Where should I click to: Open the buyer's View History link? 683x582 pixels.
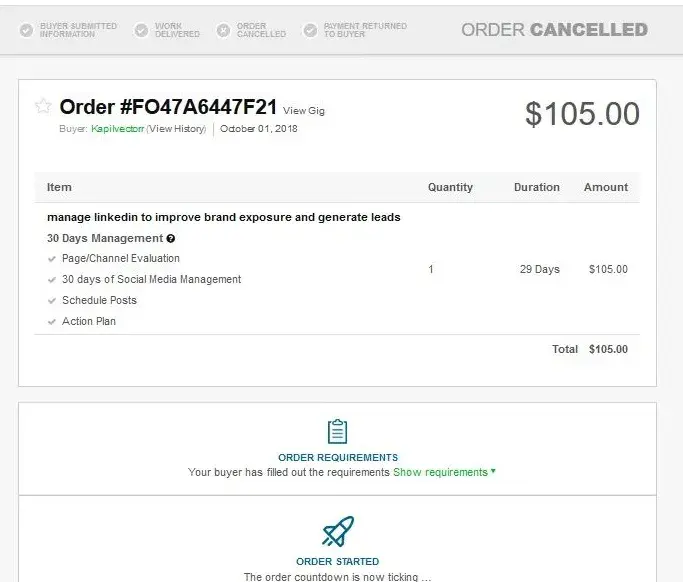click(177, 129)
